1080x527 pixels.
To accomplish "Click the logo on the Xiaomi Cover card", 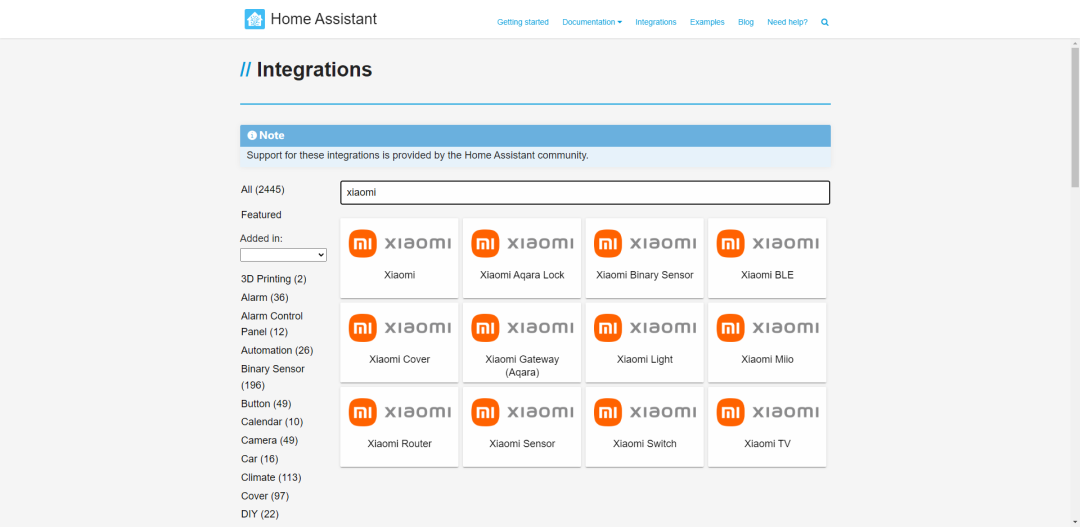I will pyautogui.click(x=399, y=328).
